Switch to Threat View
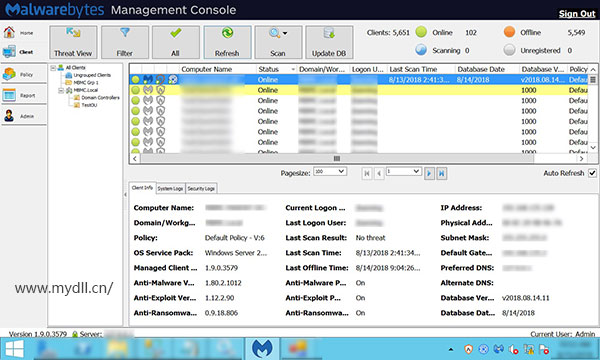600x360 pixels. 73,42
